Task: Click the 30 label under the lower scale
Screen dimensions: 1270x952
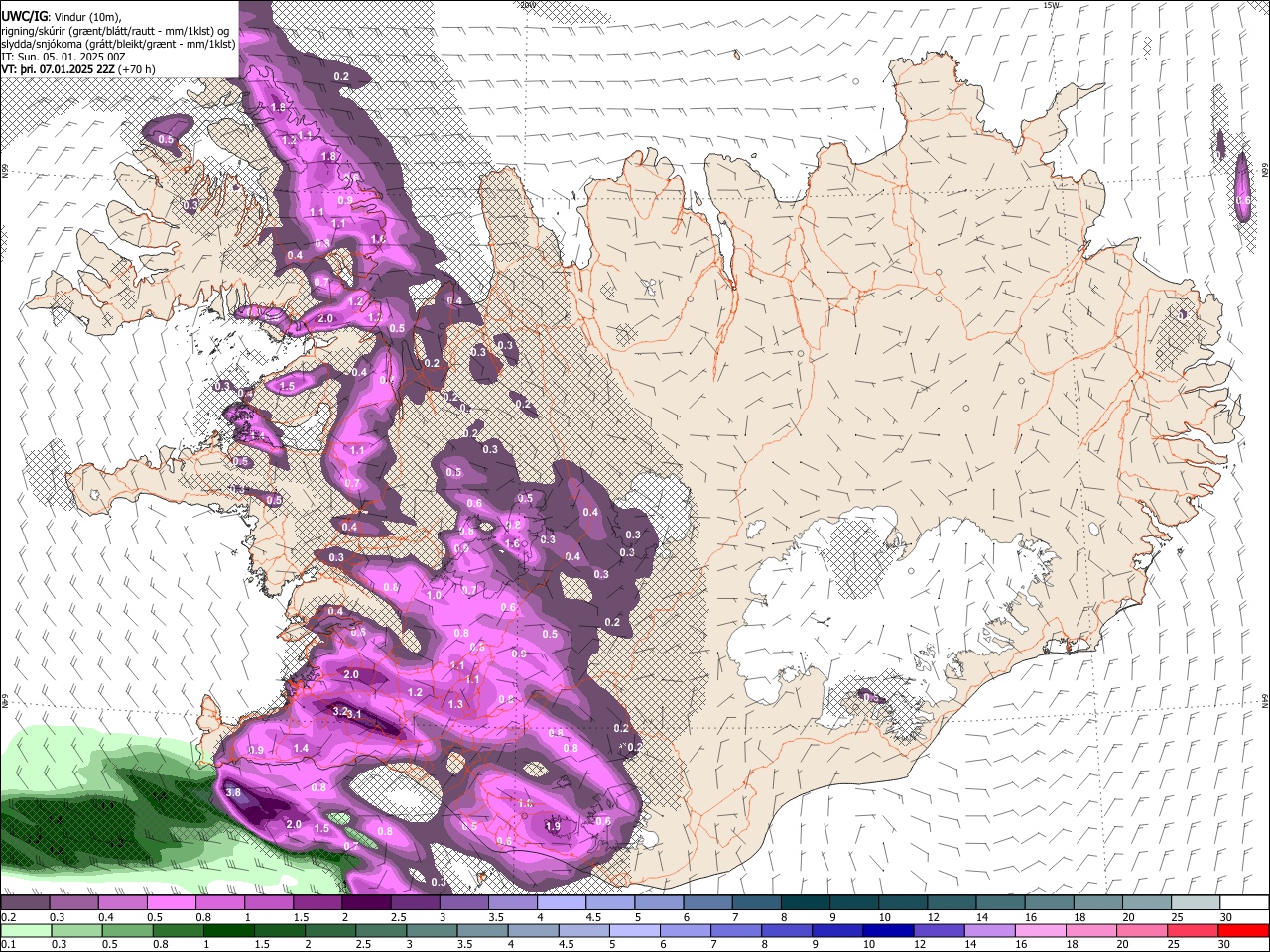Action: (1225, 946)
